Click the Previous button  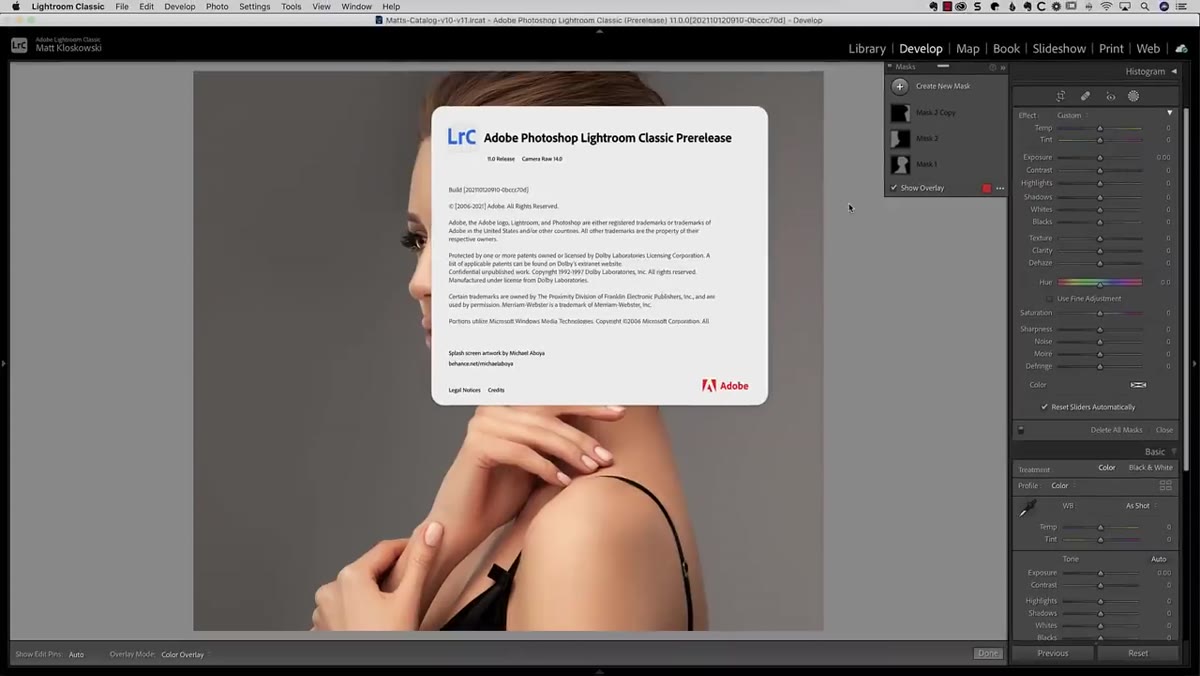point(1052,653)
